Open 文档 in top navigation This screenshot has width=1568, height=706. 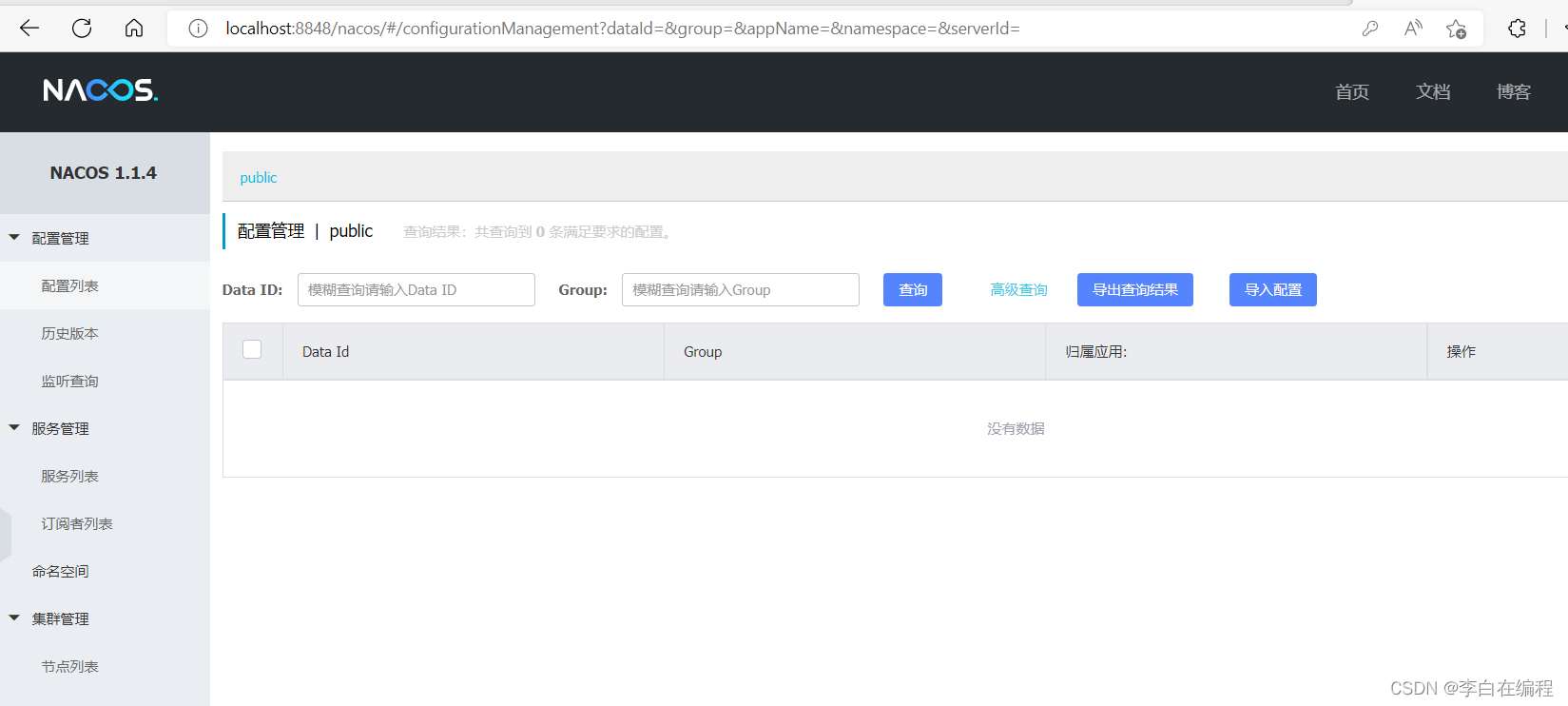[1433, 91]
